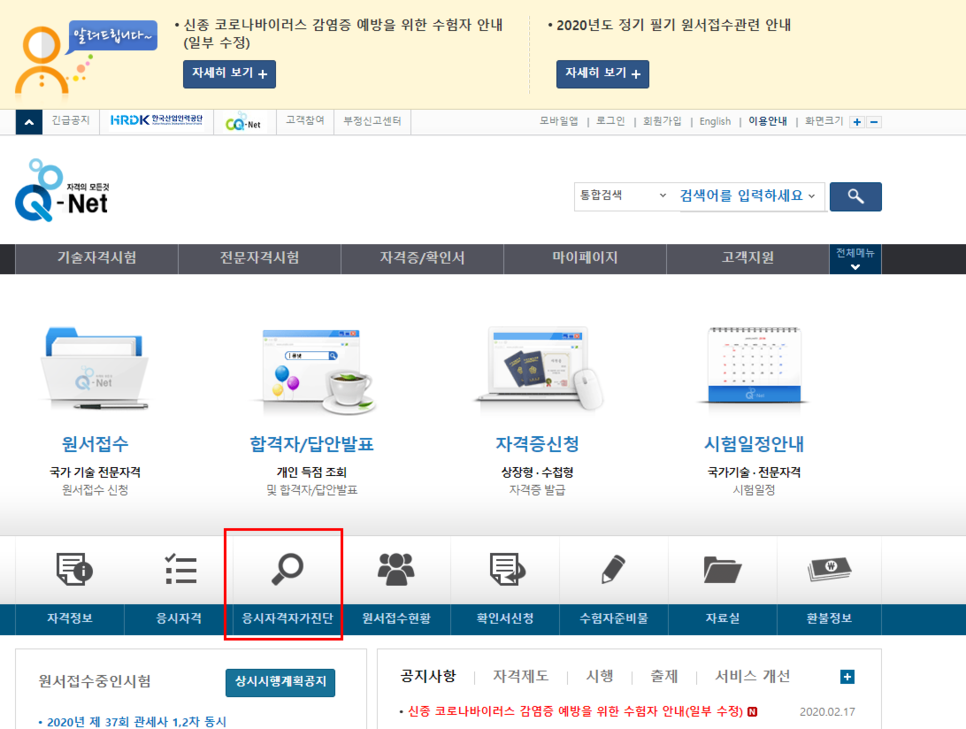This screenshot has height=729, width=966.
Task: Increase screen size with plus button
Action: pyautogui.click(x=857, y=122)
